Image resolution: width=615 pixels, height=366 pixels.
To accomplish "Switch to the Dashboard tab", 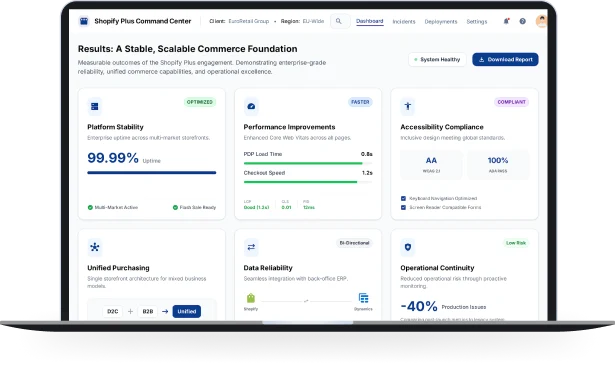I will point(369,21).
